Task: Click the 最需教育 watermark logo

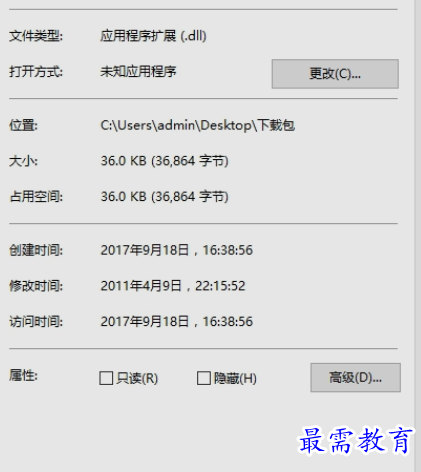Action: click(355, 441)
